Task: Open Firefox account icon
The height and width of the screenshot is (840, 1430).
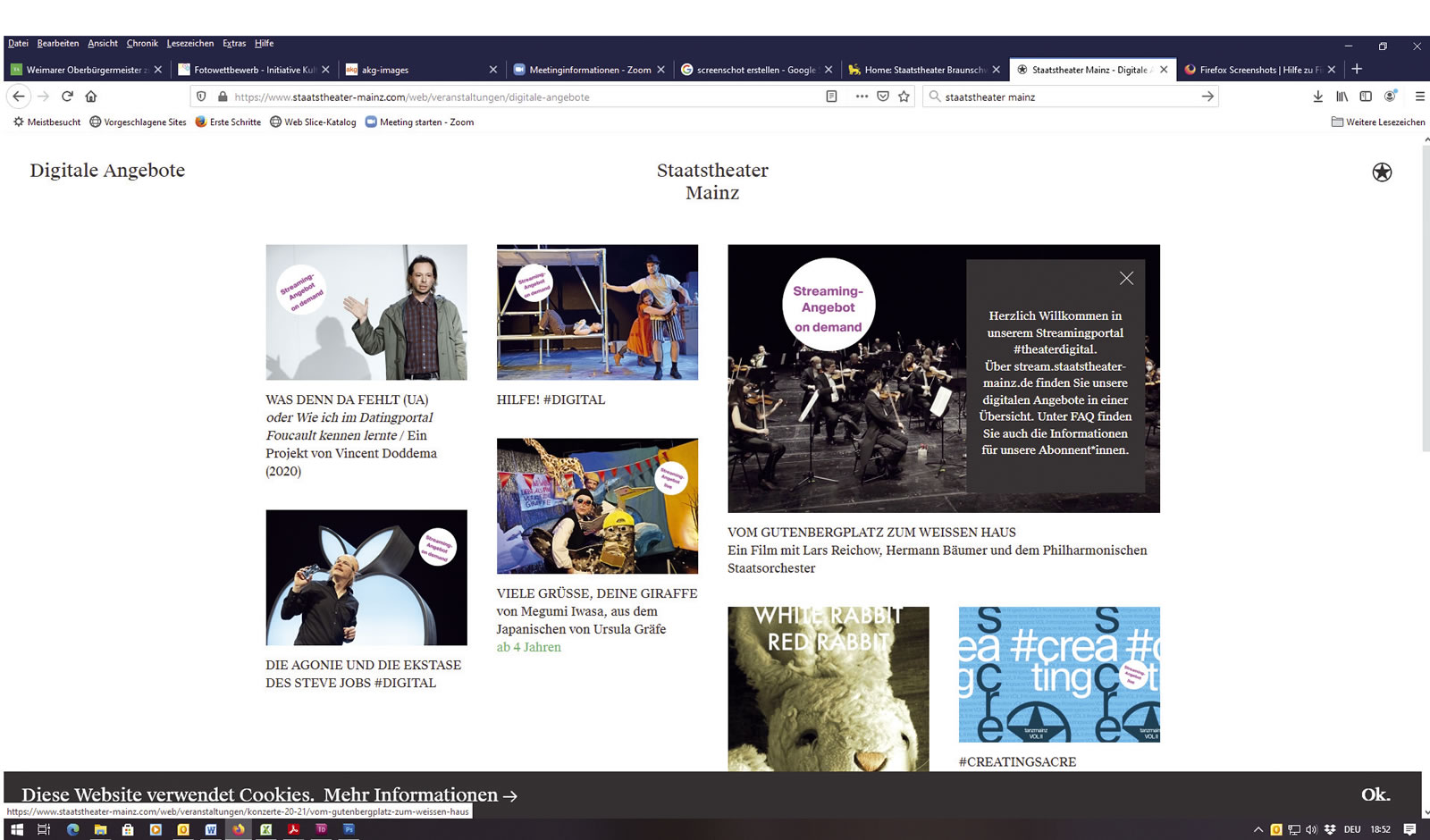Action: pyautogui.click(x=1390, y=97)
